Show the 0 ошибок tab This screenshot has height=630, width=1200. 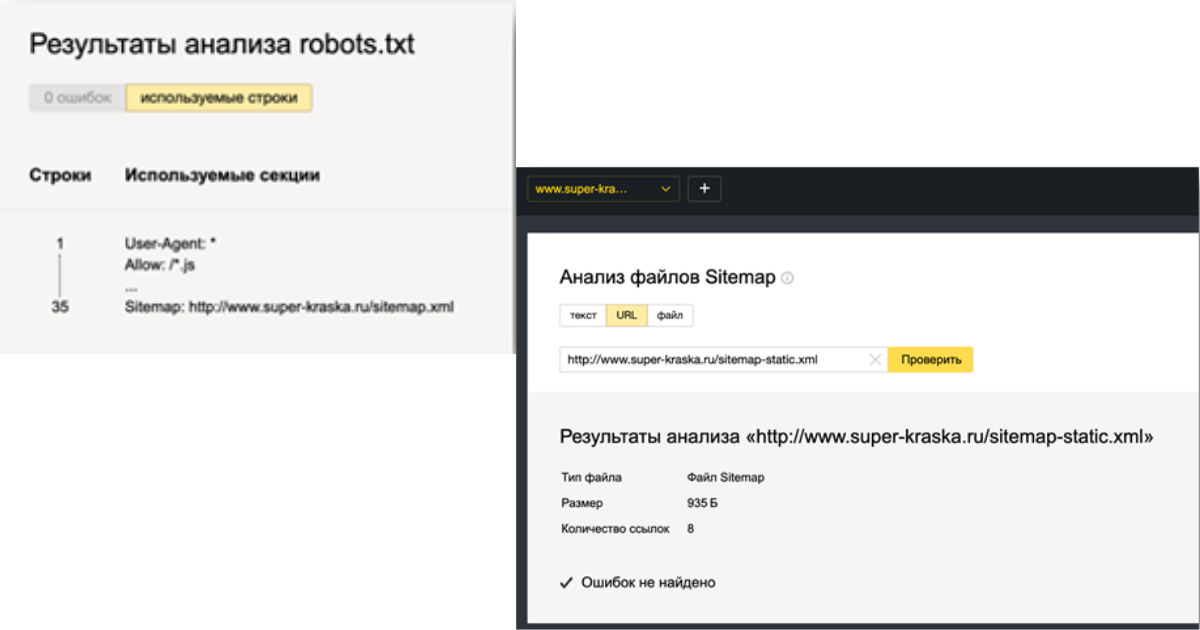click(x=78, y=98)
